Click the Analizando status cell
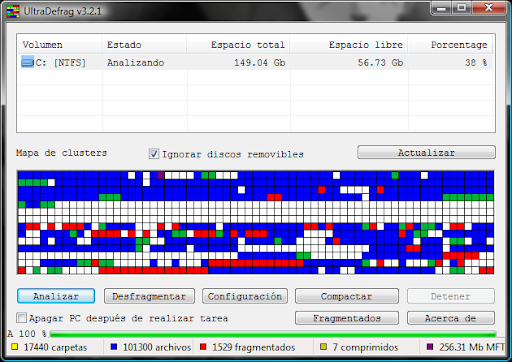Screen dimensions: 512x362 click(135, 63)
